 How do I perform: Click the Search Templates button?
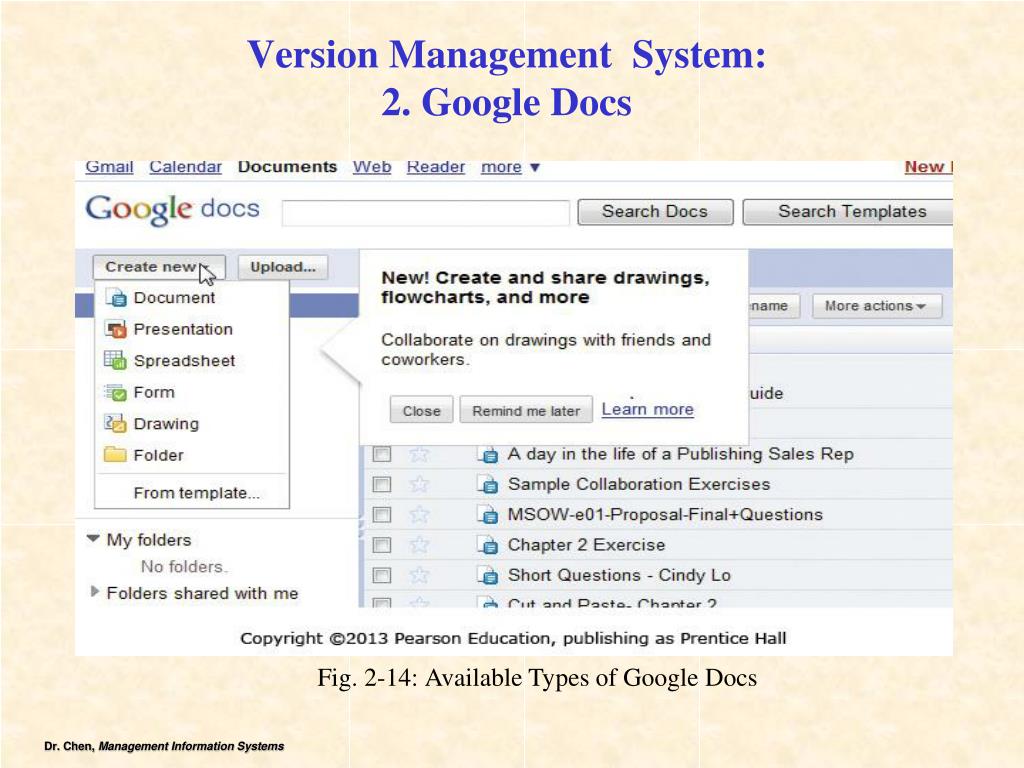pyautogui.click(x=848, y=212)
